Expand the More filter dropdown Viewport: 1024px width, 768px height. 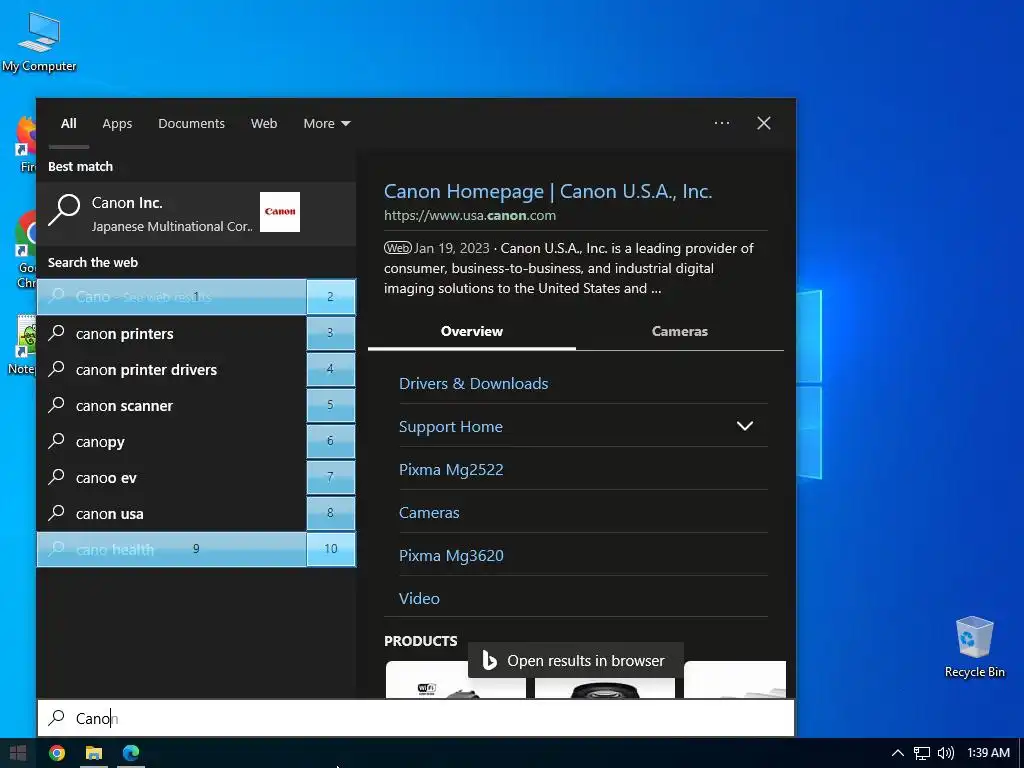(x=327, y=123)
